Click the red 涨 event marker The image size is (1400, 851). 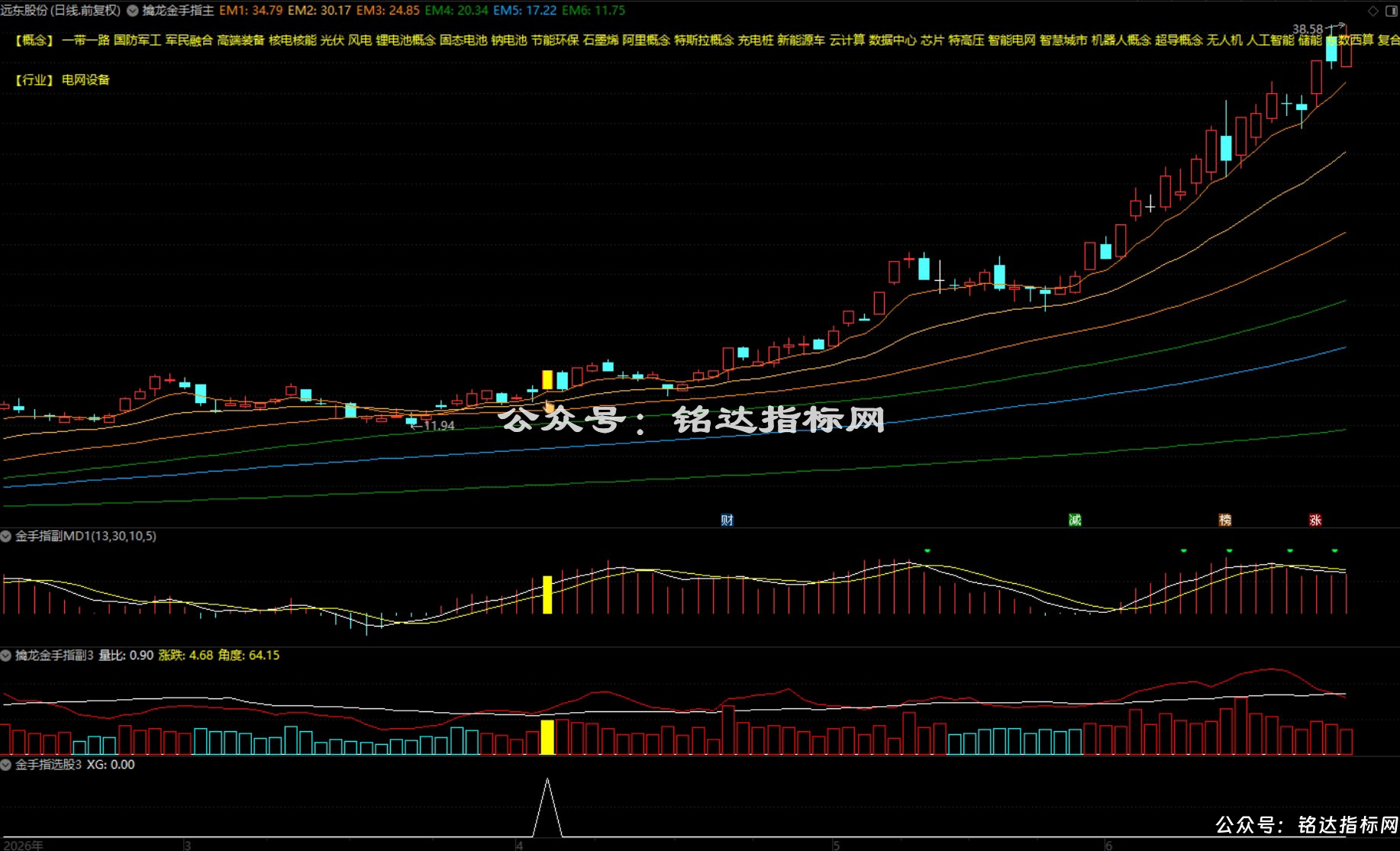coord(1315,520)
